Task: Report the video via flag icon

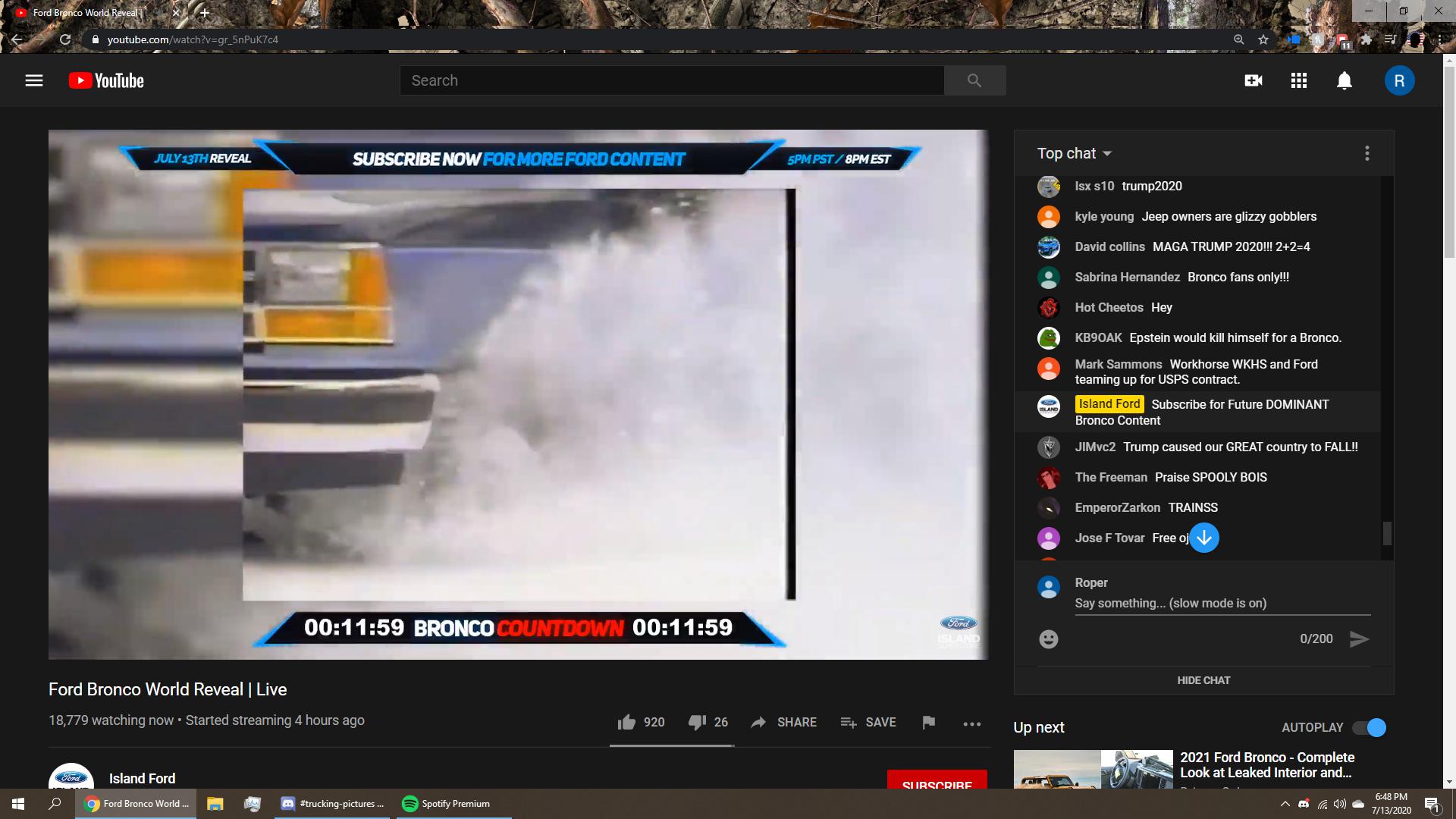Action: [928, 722]
